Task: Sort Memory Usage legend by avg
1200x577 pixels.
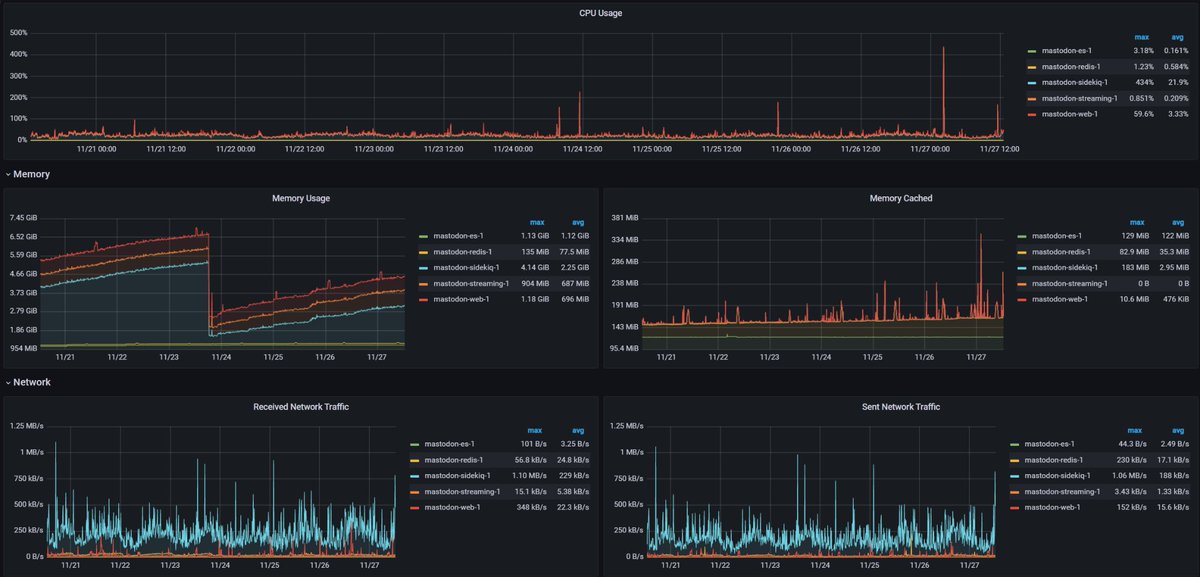Action: 578,222
